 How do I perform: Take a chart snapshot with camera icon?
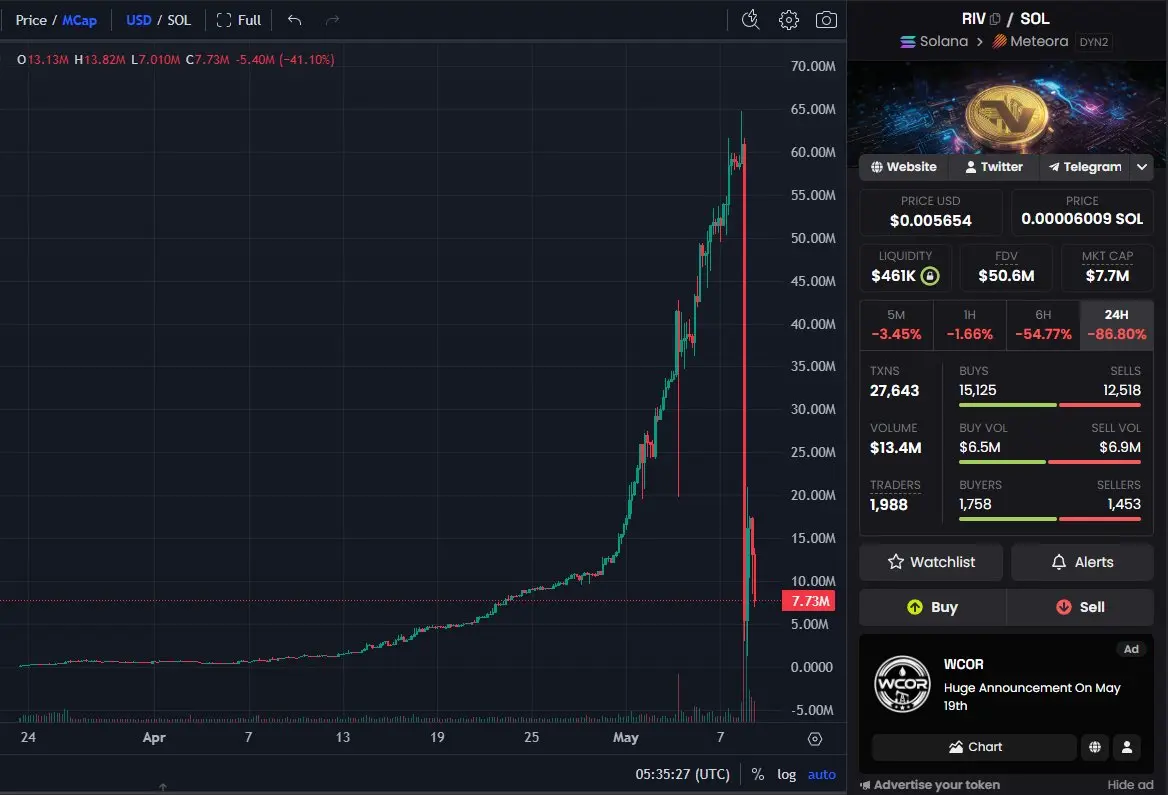(x=826, y=20)
